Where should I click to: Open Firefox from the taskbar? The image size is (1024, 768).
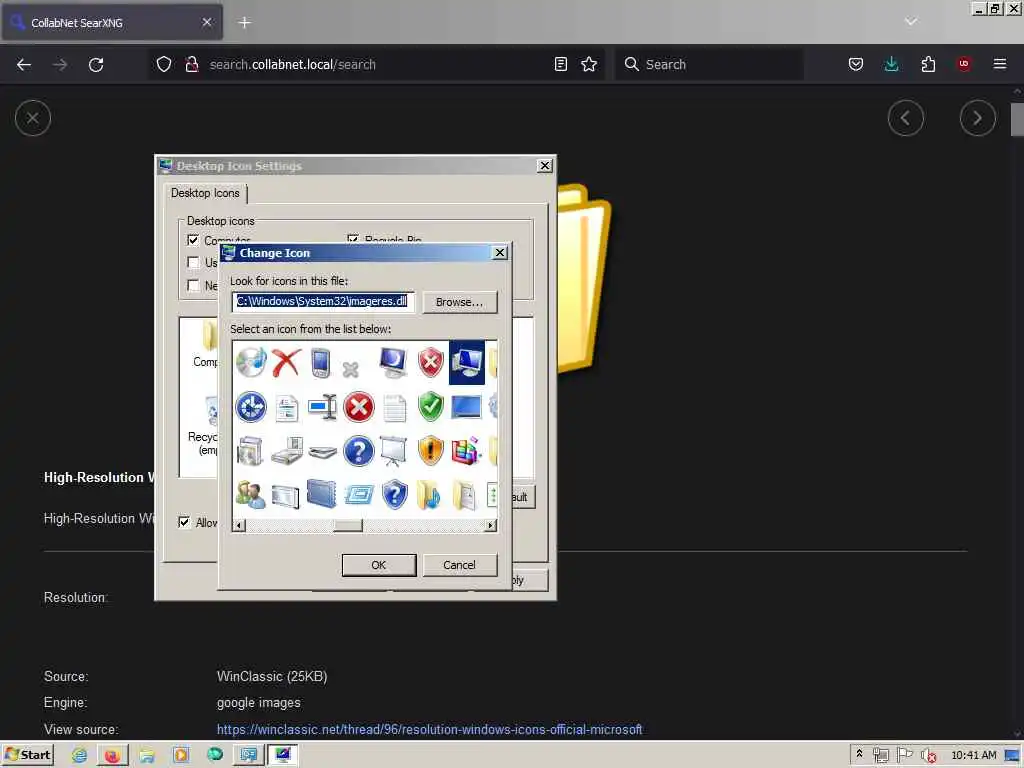(112, 755)
